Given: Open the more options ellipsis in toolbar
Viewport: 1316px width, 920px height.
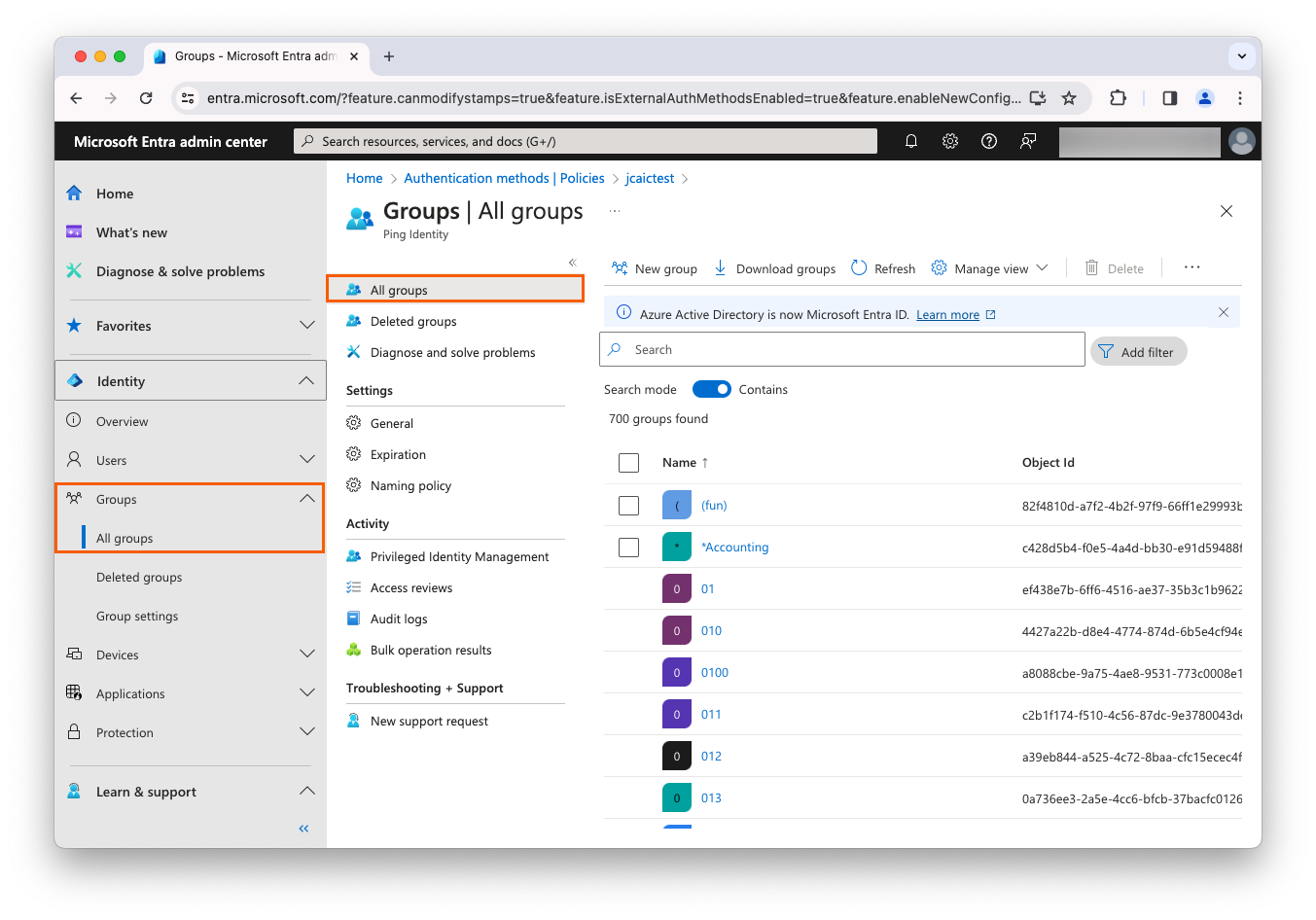Looking at the screenshot, I should coord(1192,267).
